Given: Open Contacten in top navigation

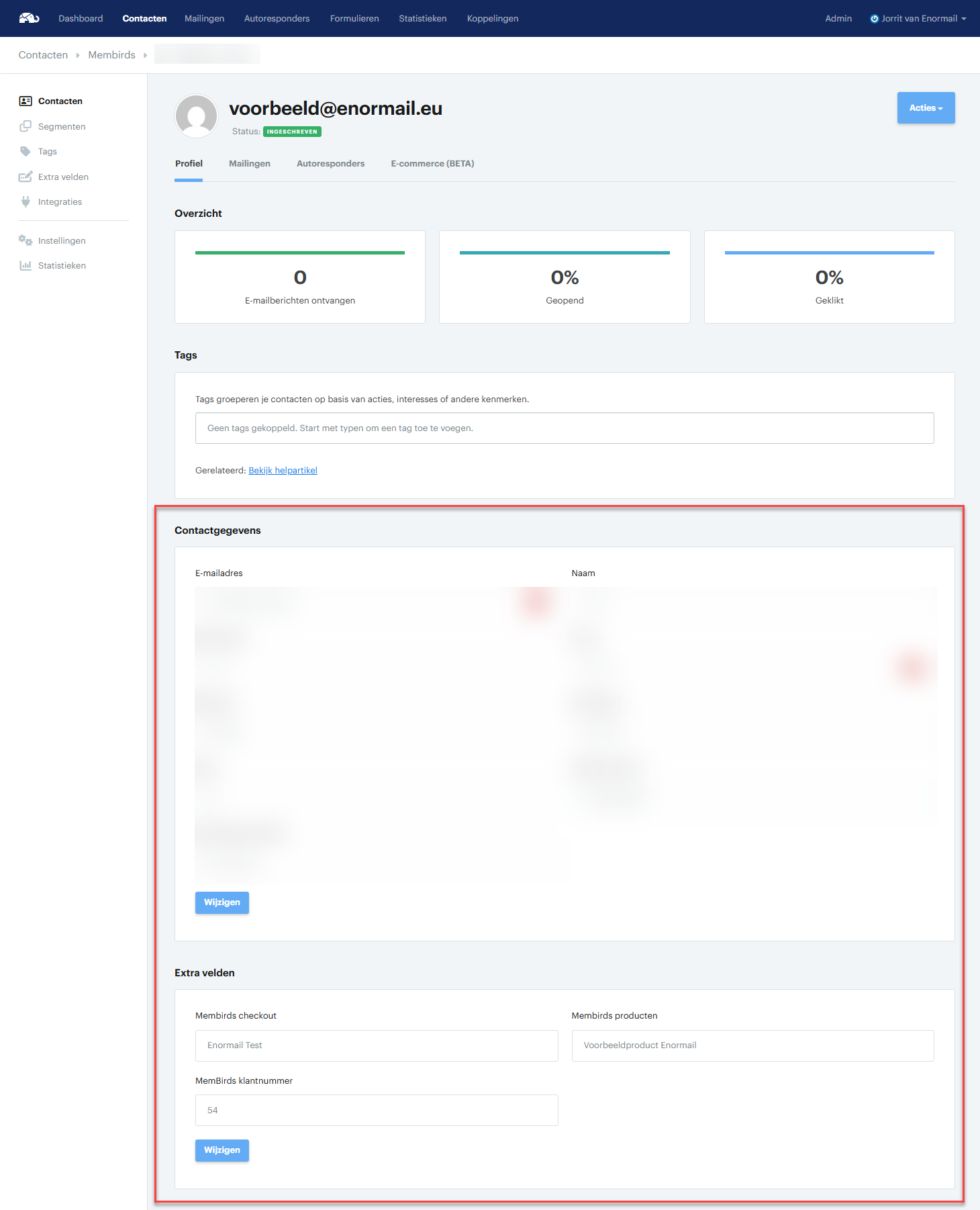Looking at the screenshot, I should coord(144,19).
